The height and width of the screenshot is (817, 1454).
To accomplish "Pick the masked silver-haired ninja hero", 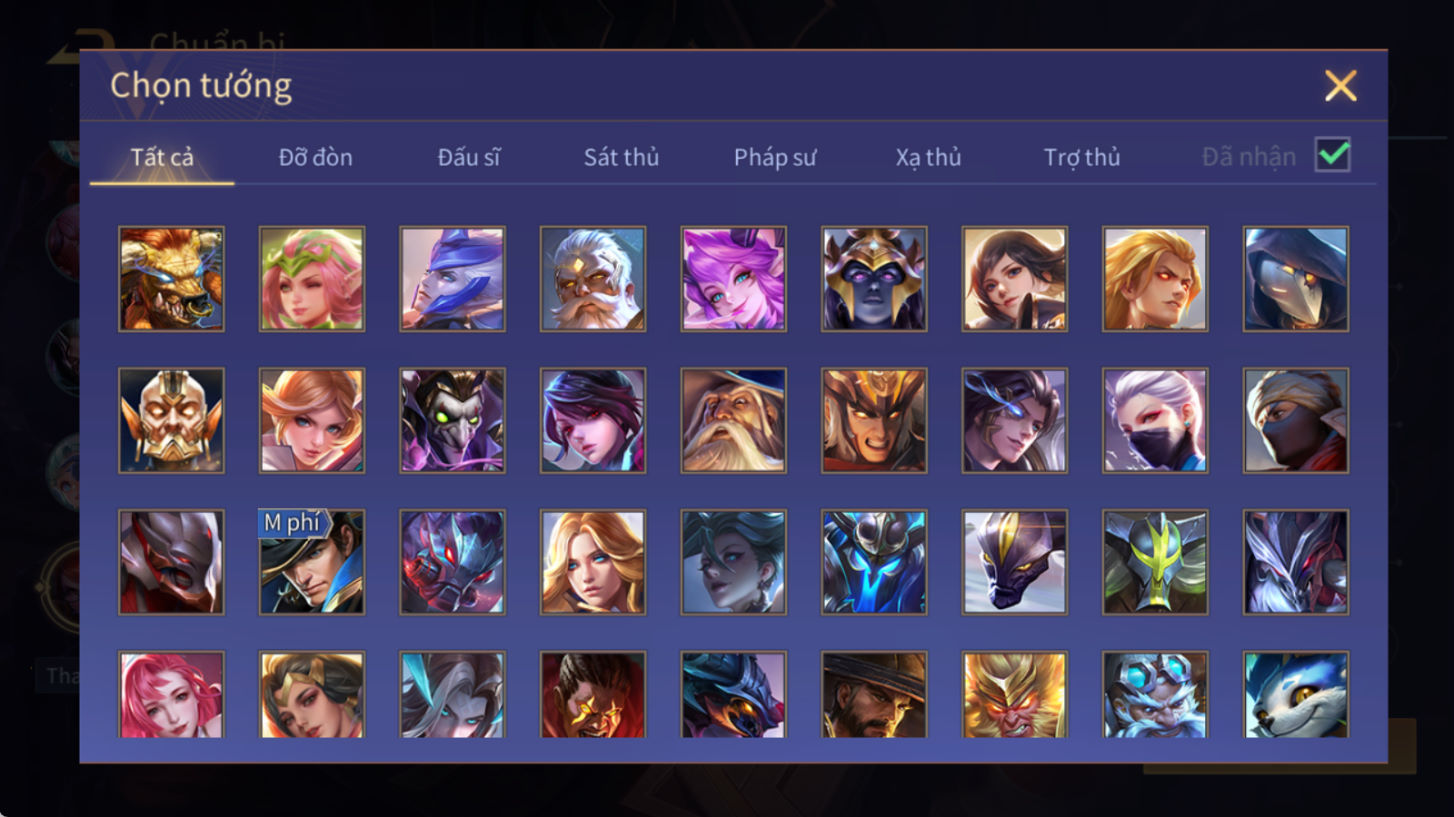I will [x=1156, y=420].
